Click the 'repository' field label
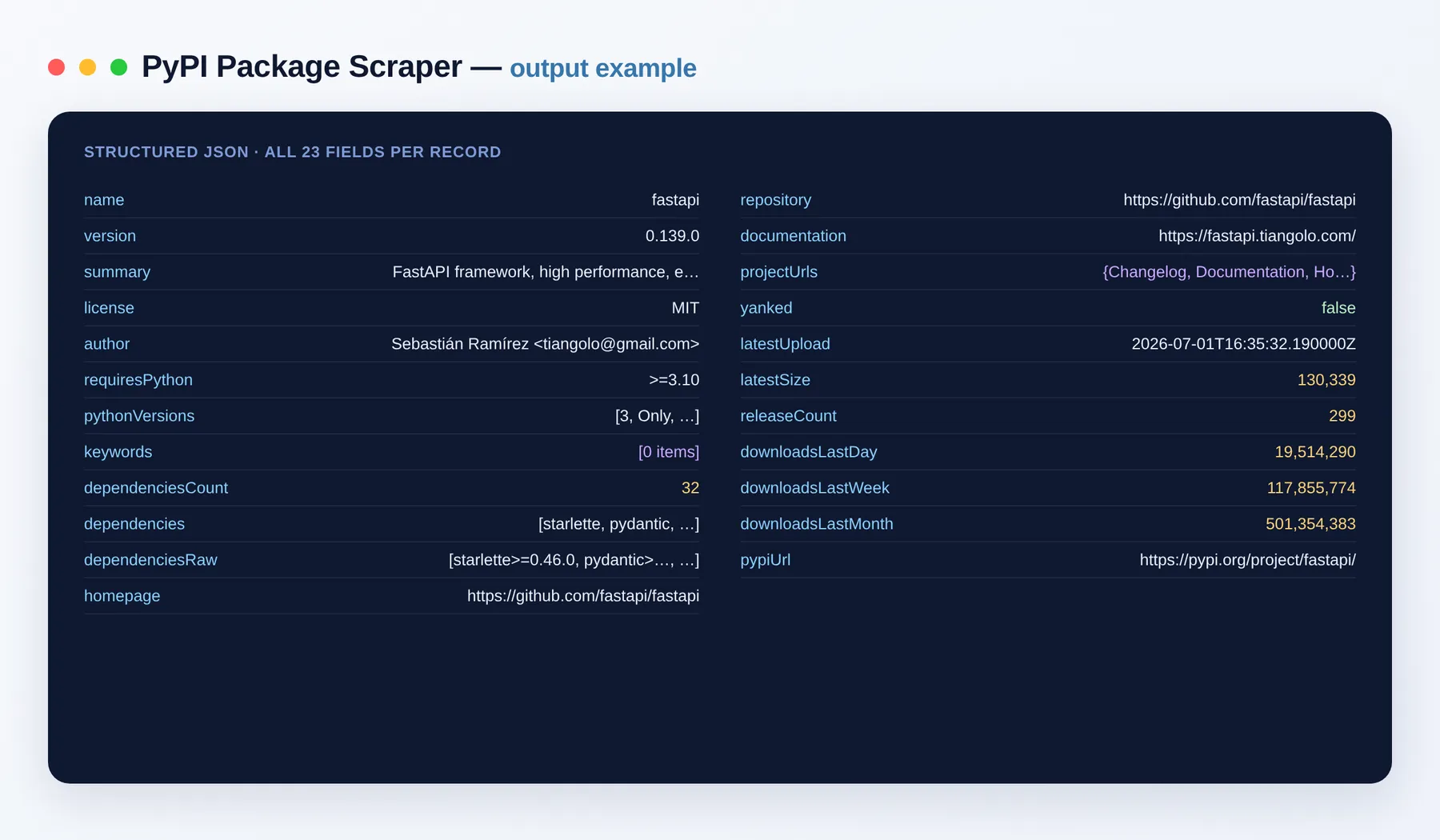The height and width of the screenshot is (840, 1440). coord(775,200)
